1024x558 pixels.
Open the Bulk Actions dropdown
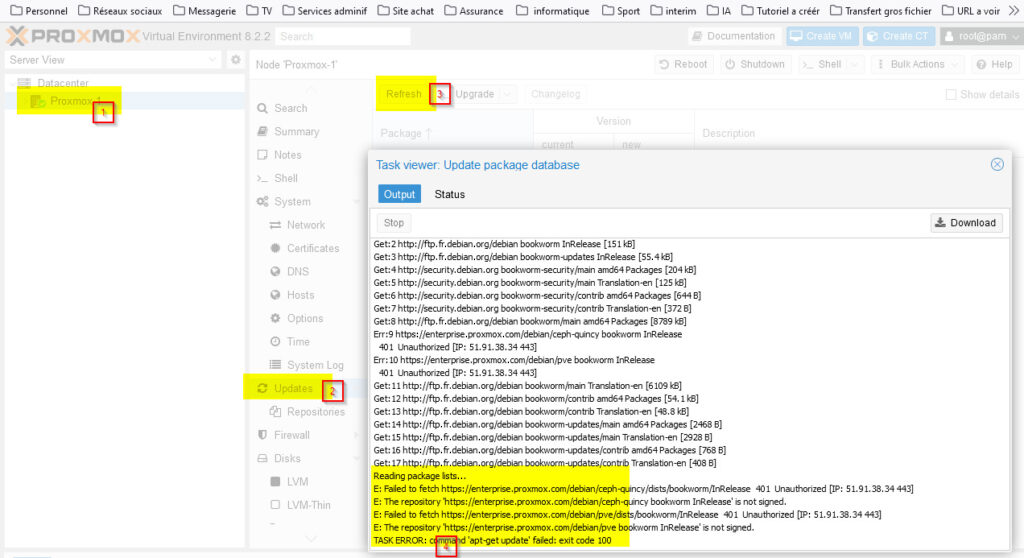pyautogui.click(x=917, y=64)
